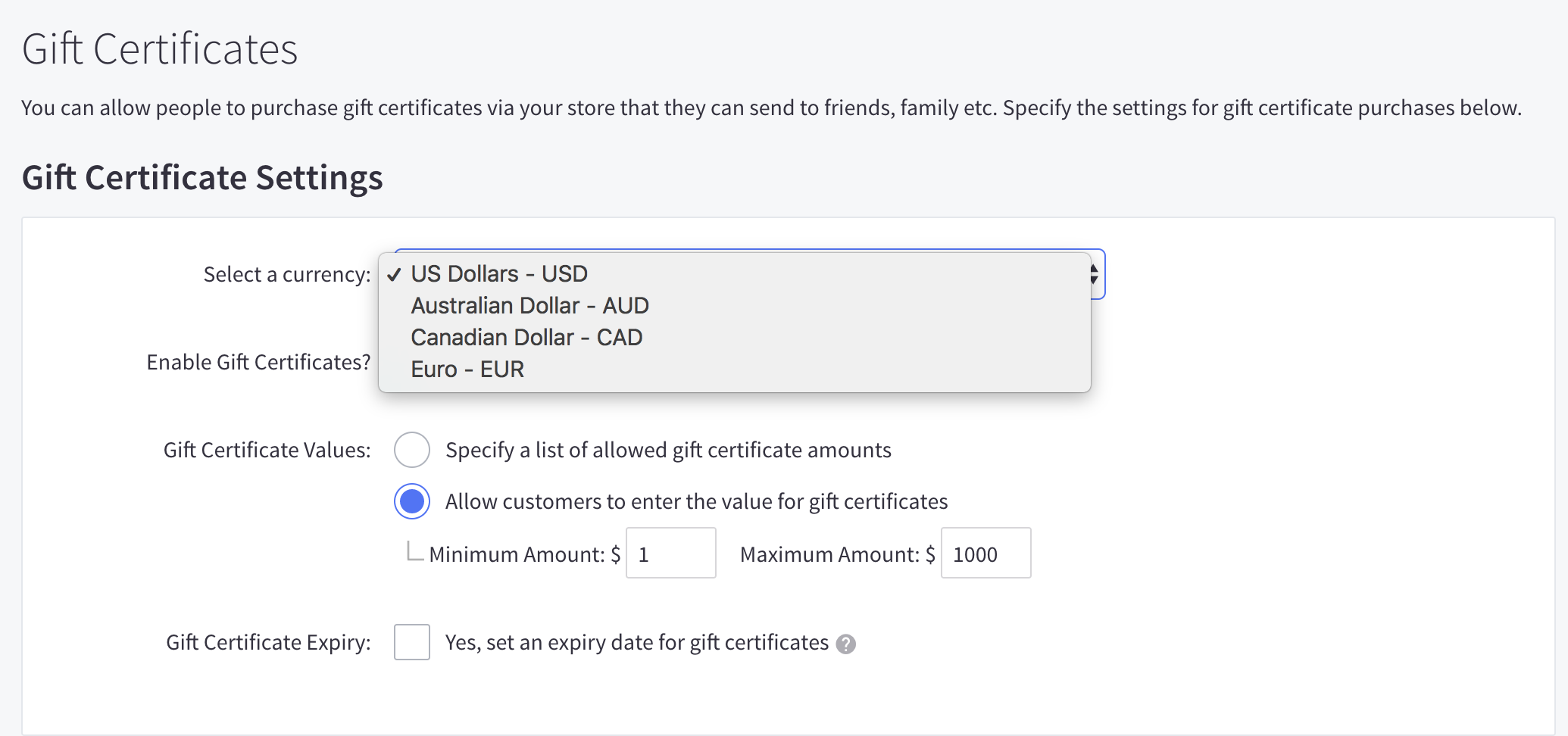Enable expiry date for gift certificates
Image resolution: width=1568 pixels, height=736 pixels.
click(x=411, y=641)
